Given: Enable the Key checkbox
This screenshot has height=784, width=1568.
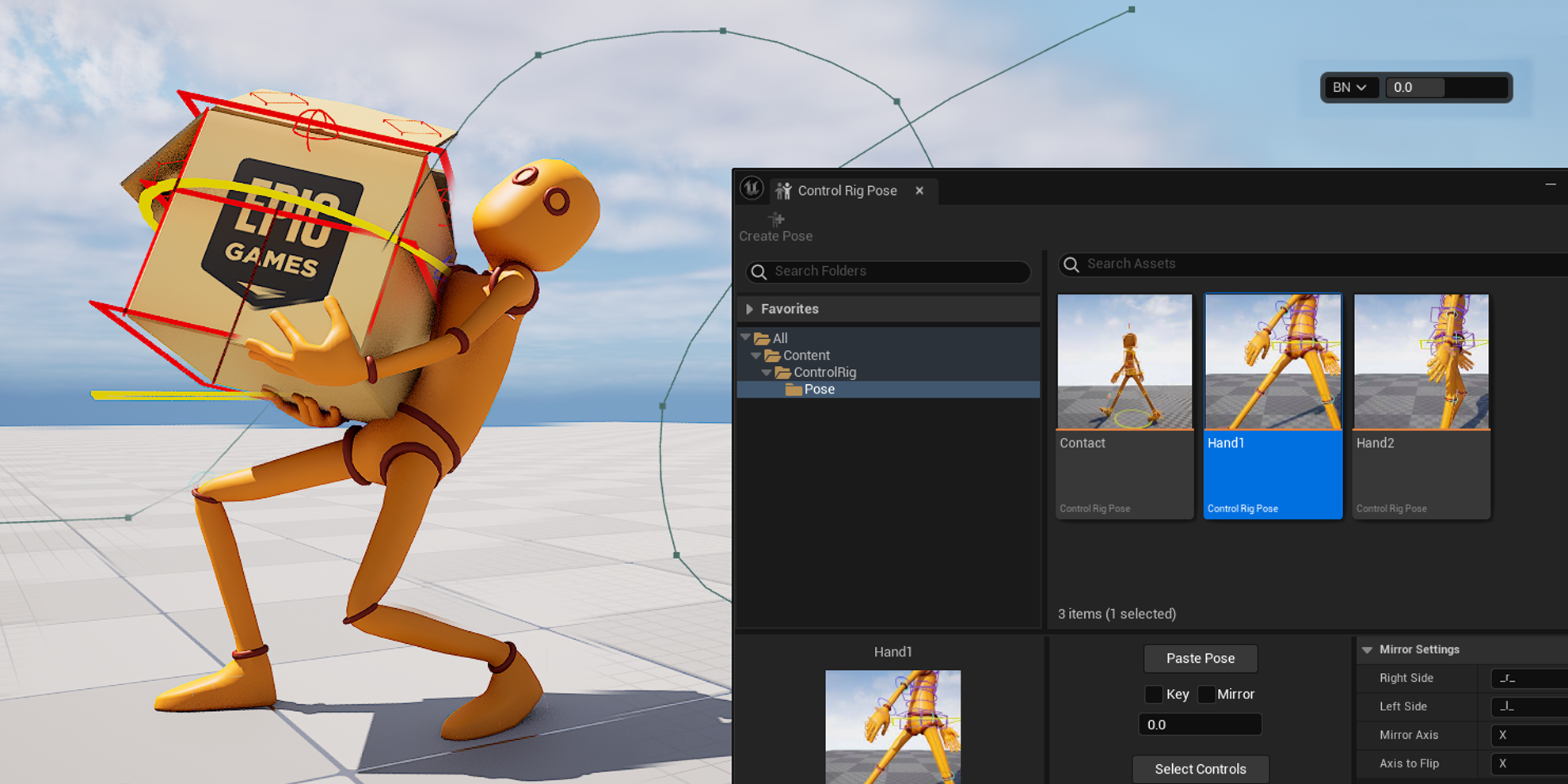Looking at the screenshot, I should [x=1154, y=695].
